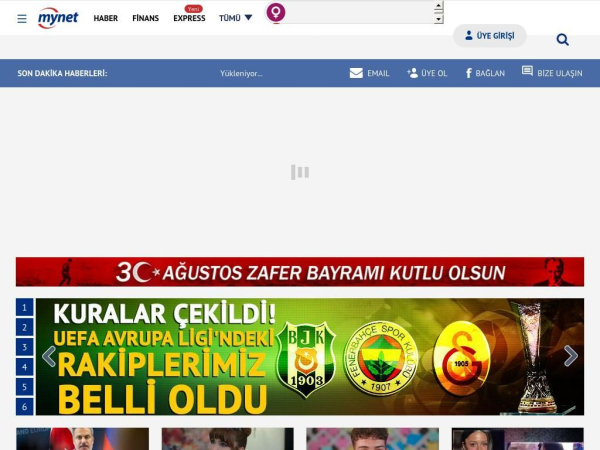Click the Yükleniyor... loading text
The width and height of the screenshot is (600, 450).
coord(241,73)
